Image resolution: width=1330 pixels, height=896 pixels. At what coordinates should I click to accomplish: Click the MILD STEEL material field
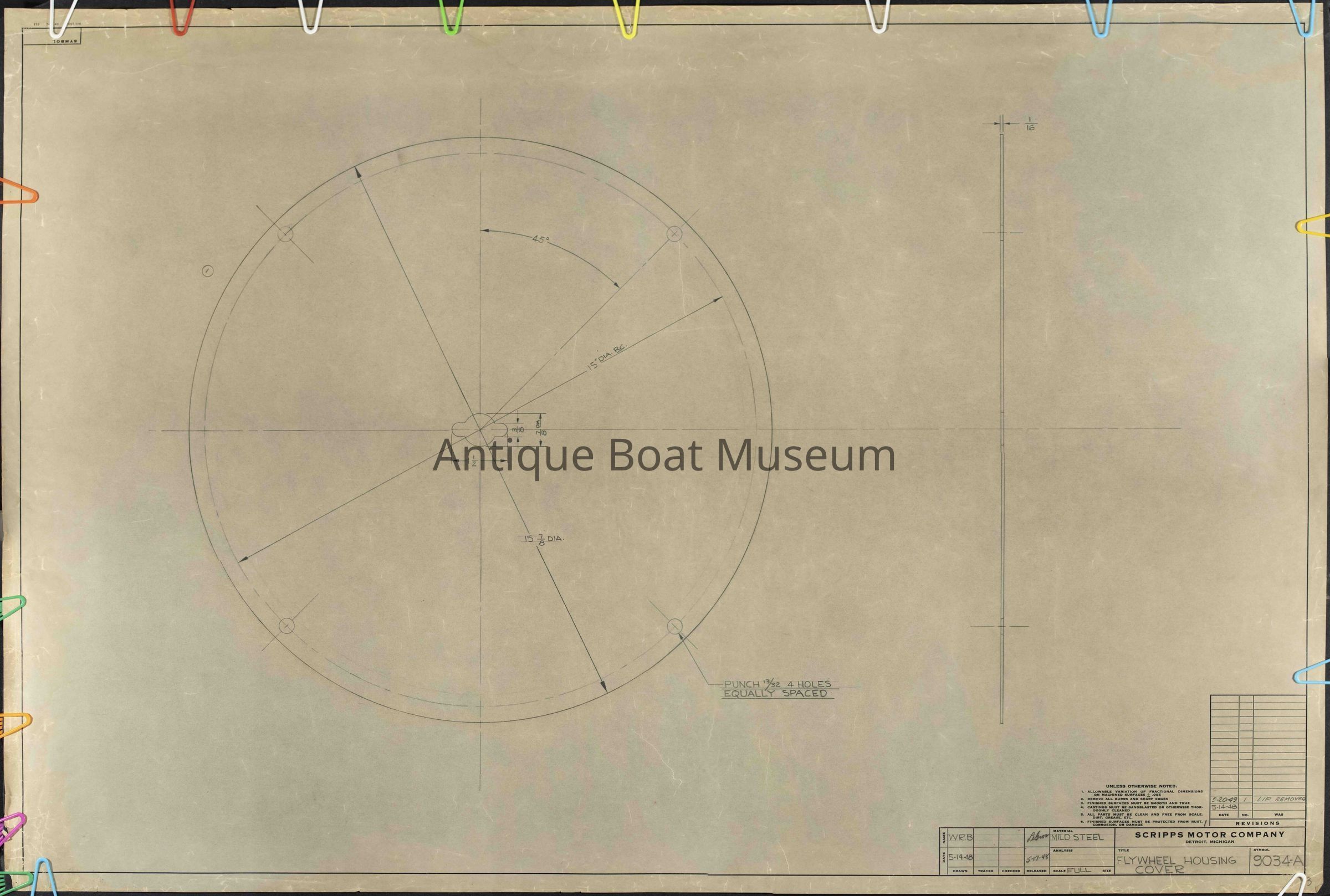(1077, 837)
